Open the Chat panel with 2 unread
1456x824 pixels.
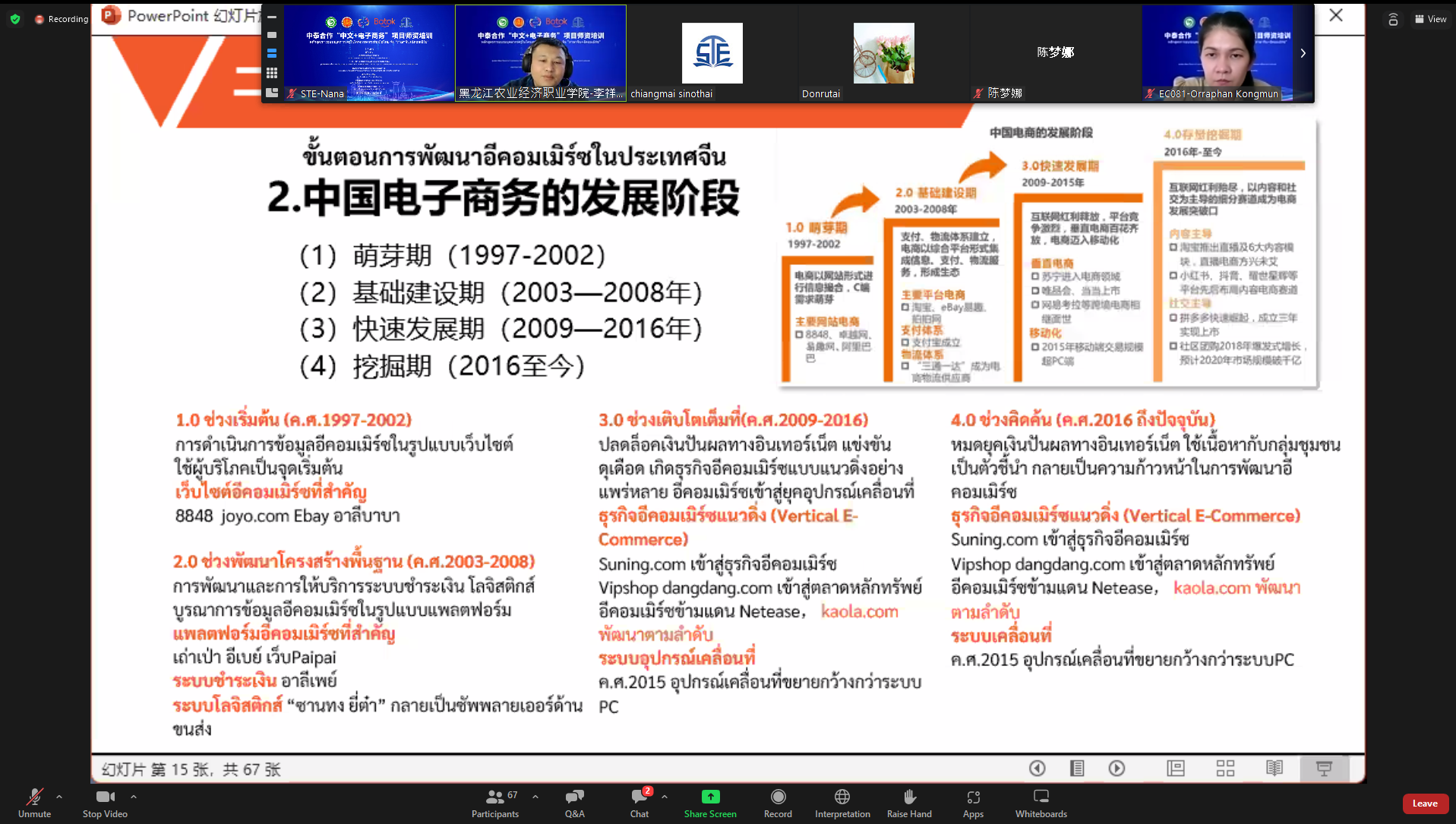tap(640, 803)
